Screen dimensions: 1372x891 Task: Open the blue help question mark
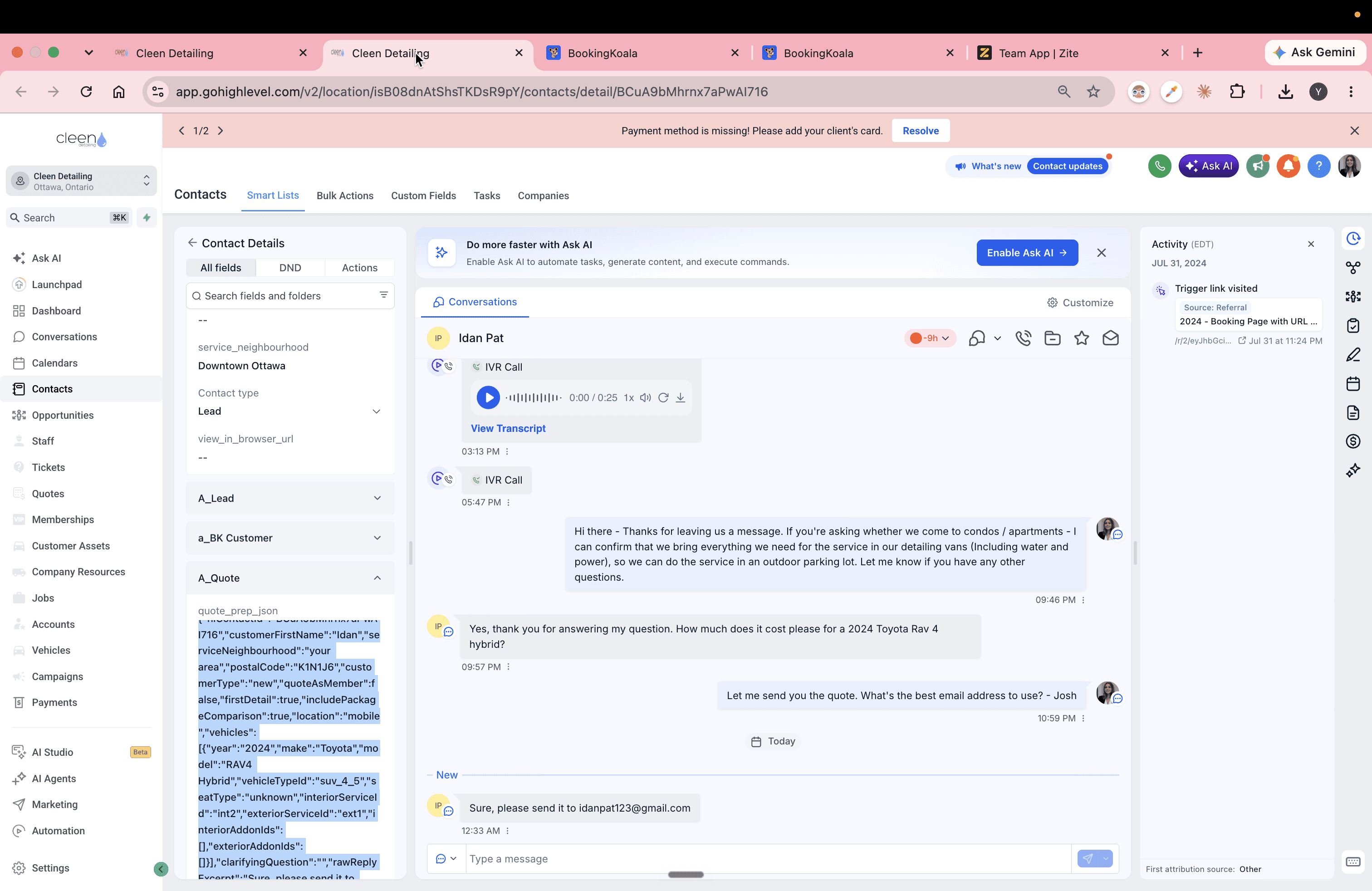[1318, 166]
